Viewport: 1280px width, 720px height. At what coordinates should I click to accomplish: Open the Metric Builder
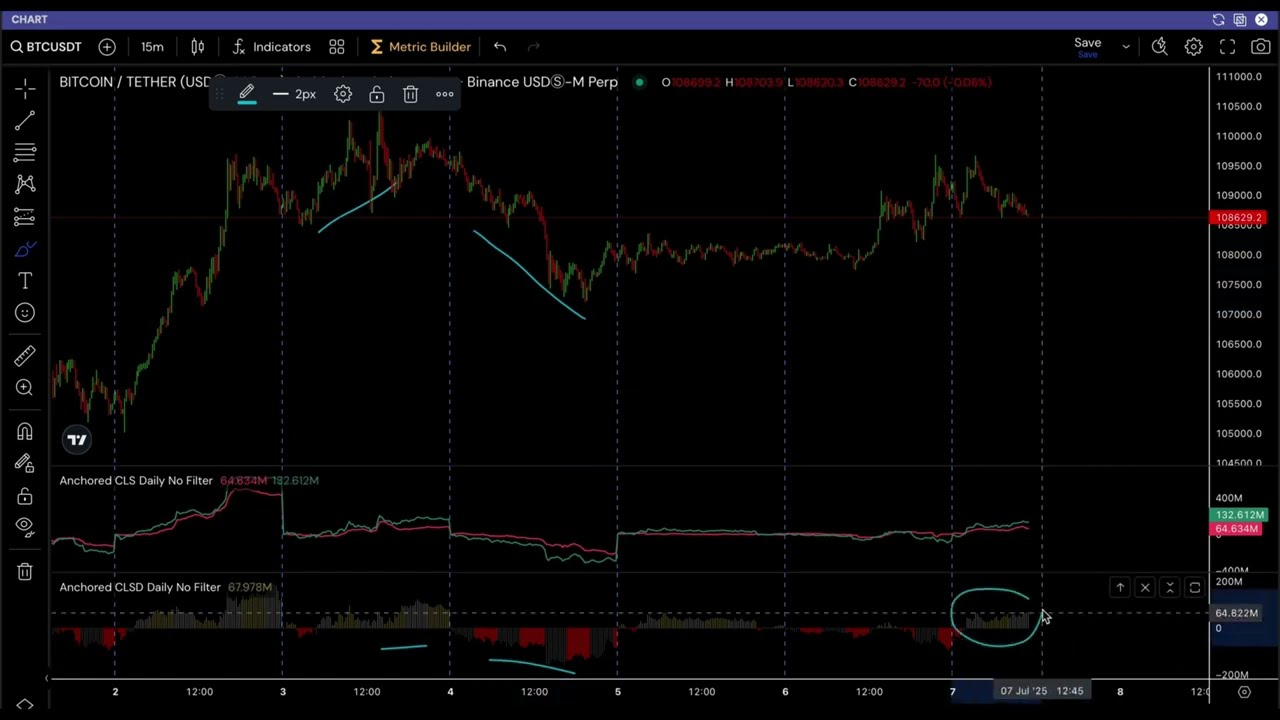tap(420, 47)
